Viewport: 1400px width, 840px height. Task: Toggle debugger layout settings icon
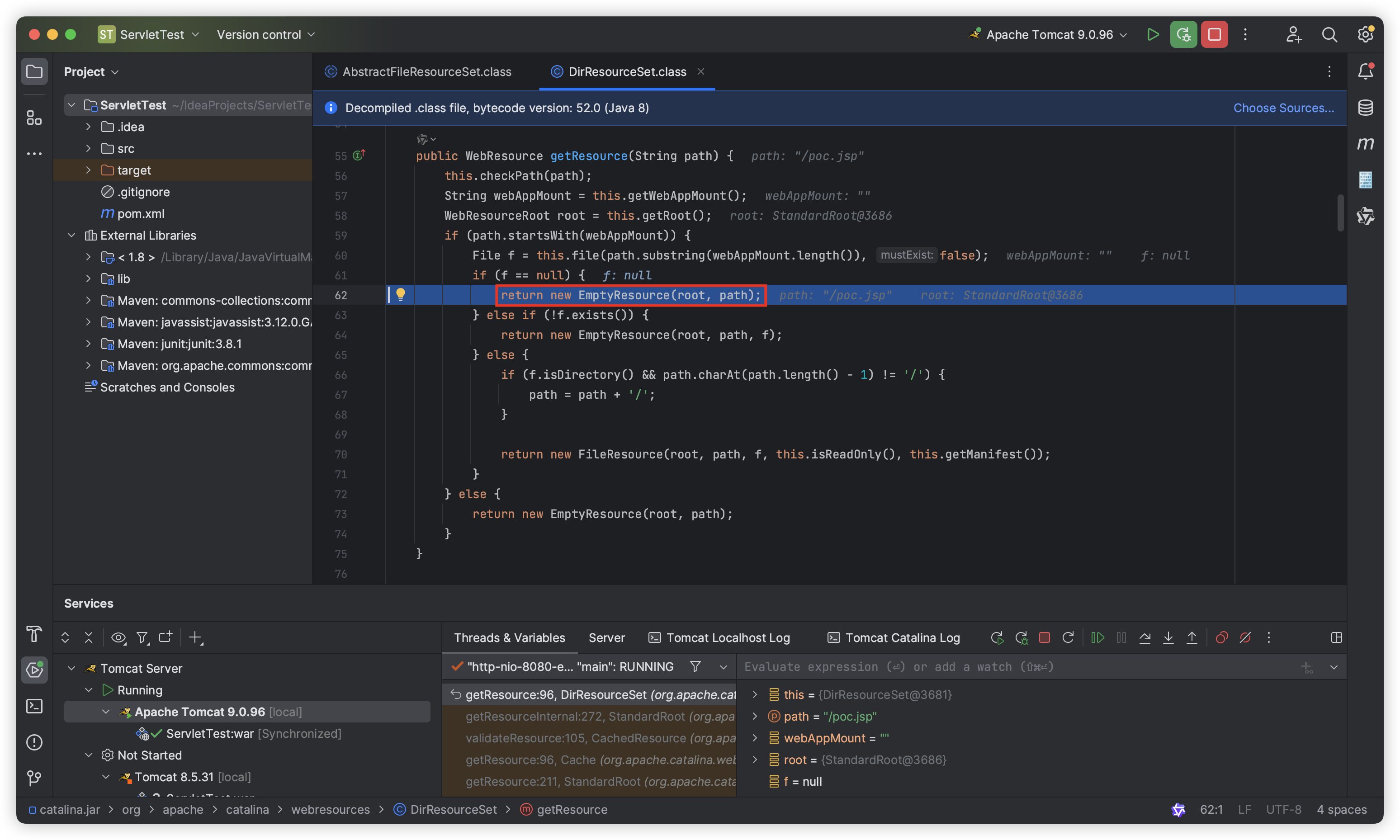pyautogui.click(x=1337, y=638)
